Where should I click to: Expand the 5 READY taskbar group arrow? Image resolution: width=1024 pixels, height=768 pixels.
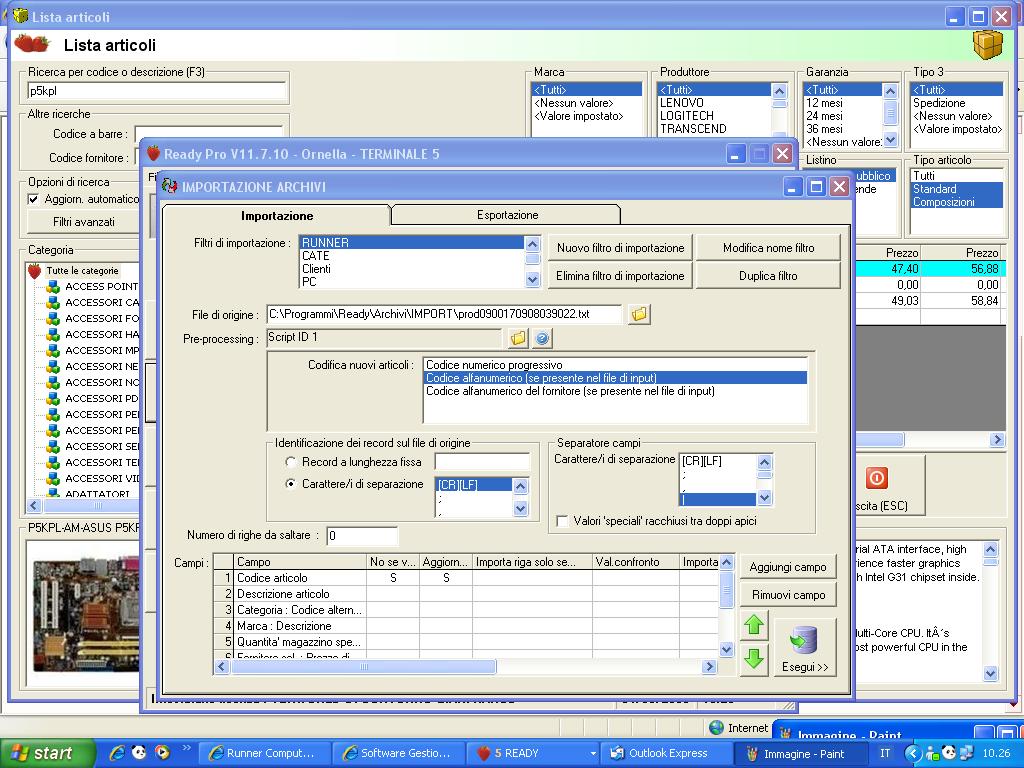(x=593, y=753)
